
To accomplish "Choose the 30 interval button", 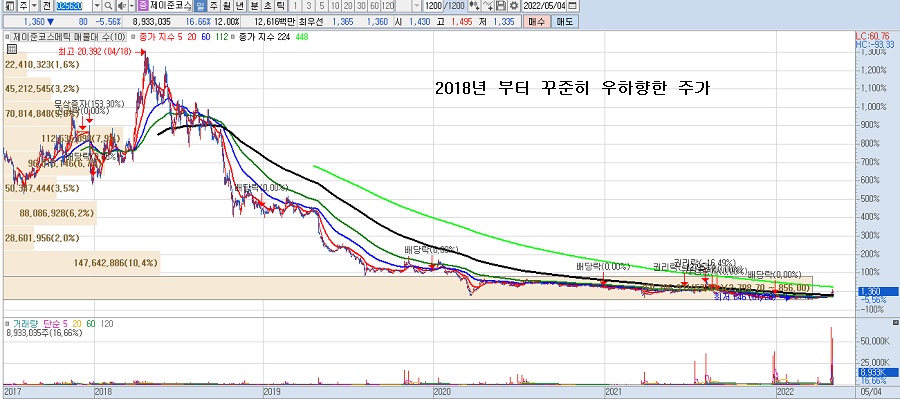I will click(x=362, y=6).
